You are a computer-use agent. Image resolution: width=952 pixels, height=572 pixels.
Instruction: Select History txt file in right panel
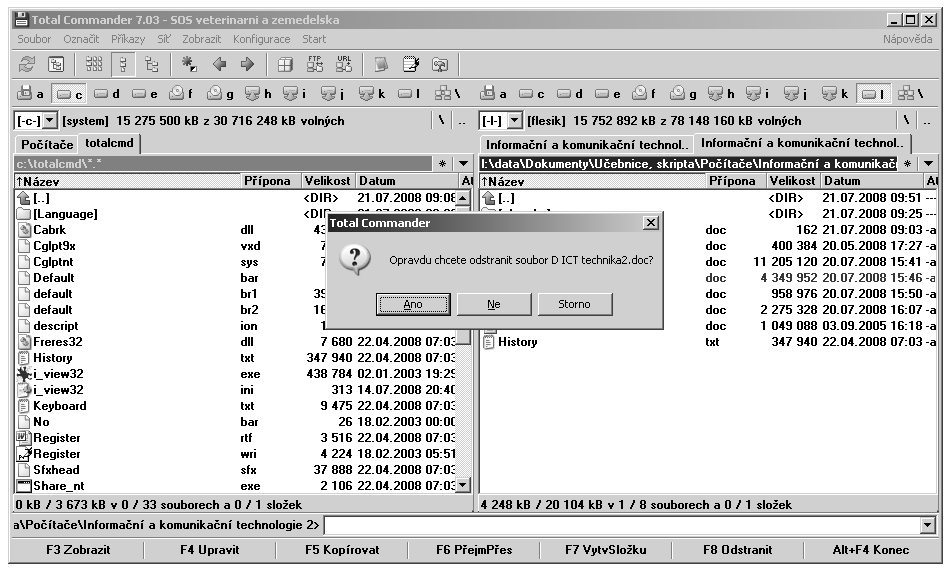pyautogui.click(x=709, y=342)
